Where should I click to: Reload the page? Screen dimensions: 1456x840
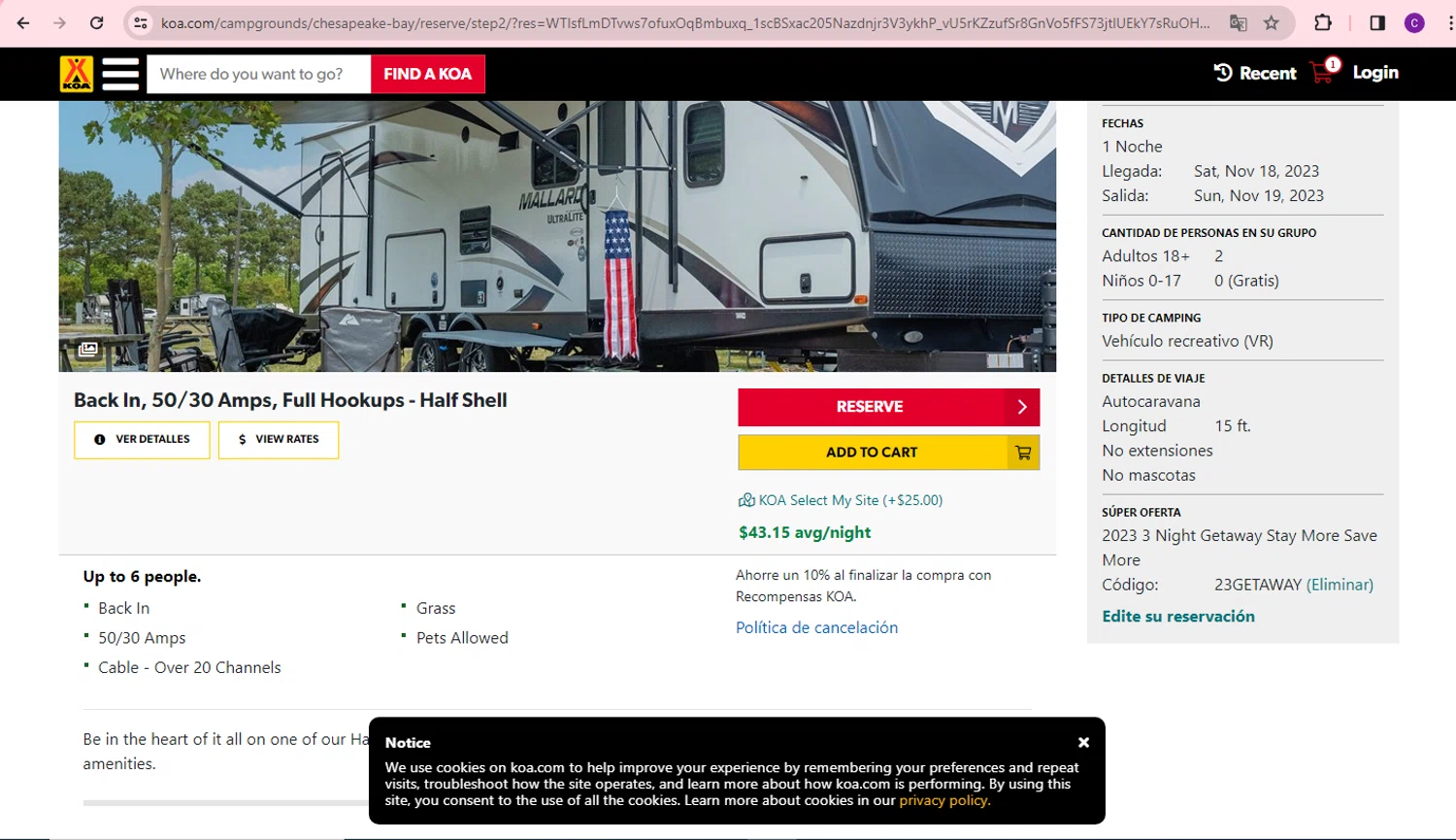pyautogui.click(x=96, y=22)
